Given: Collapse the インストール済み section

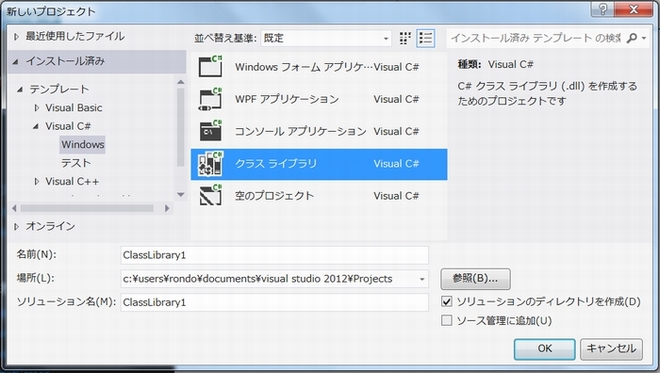Looking at the screenshot, I should point(16,62).
